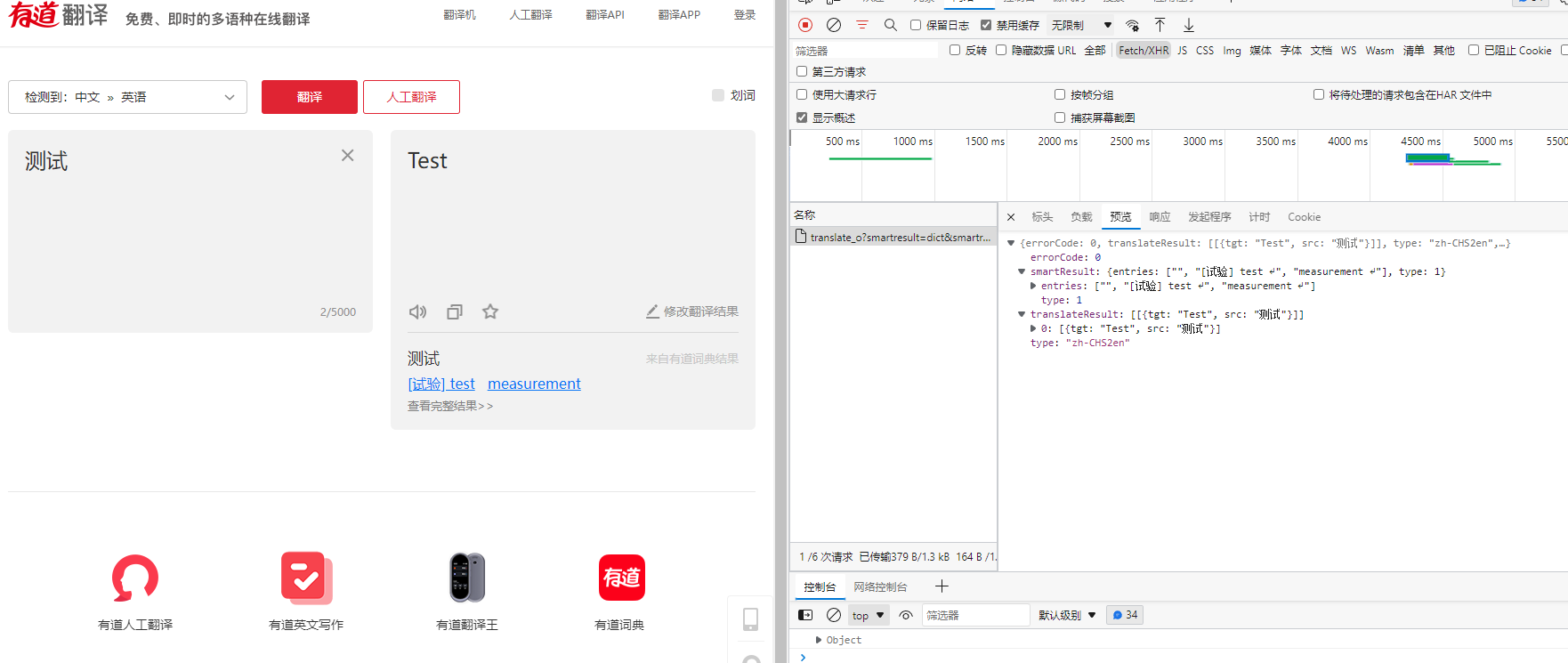This screenshot has width=1568, height=663.
Task: Open 无限制 throttling dropdown
Action: 1081,25
